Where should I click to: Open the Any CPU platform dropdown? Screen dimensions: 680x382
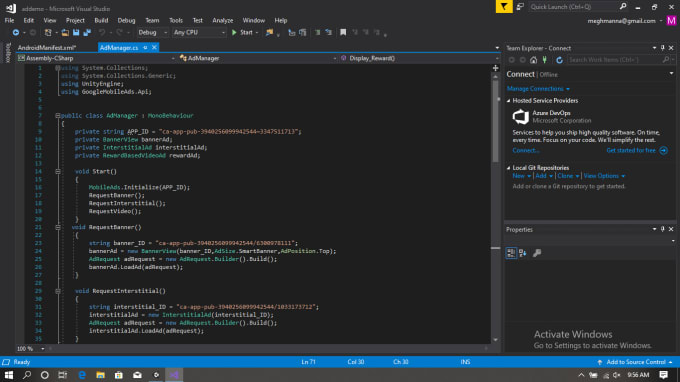[199, 33]
